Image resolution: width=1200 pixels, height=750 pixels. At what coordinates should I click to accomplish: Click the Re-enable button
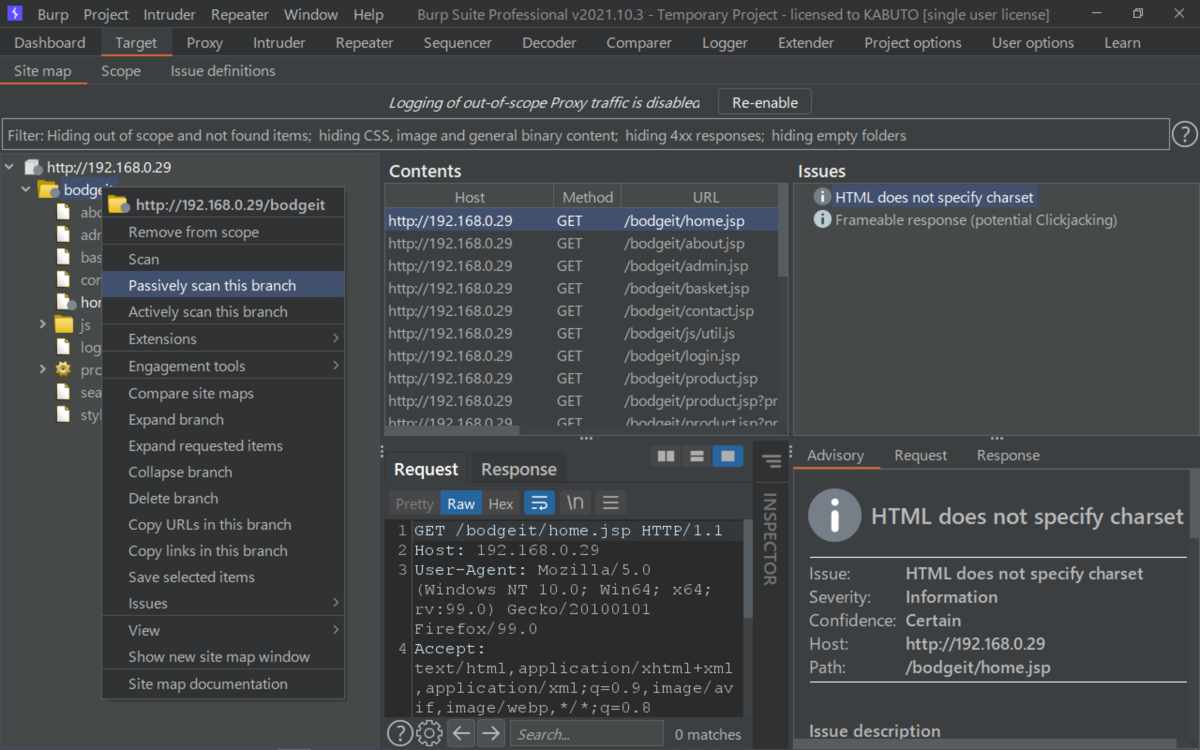765,102
